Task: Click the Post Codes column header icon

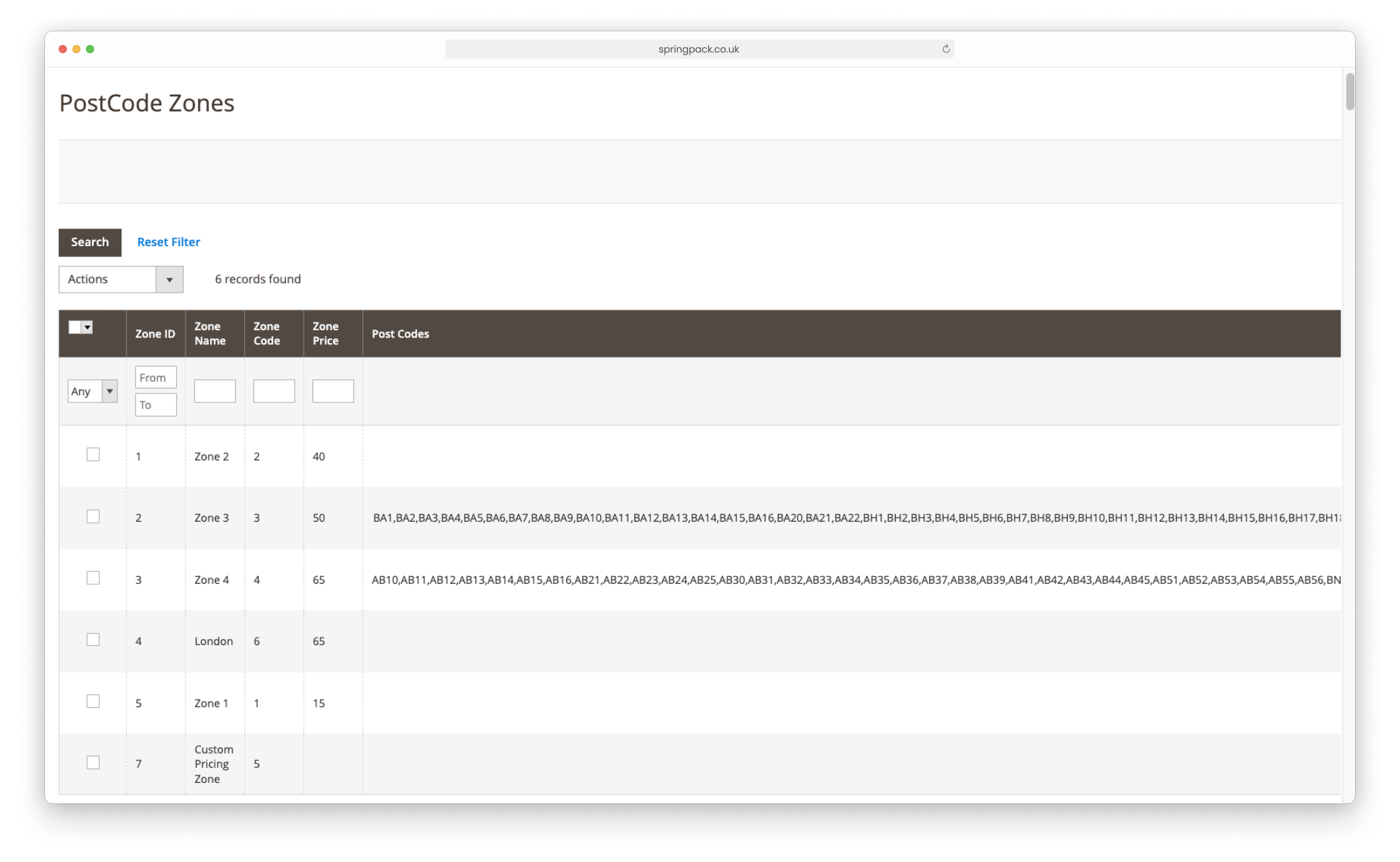Action: (x=400, y=333)
